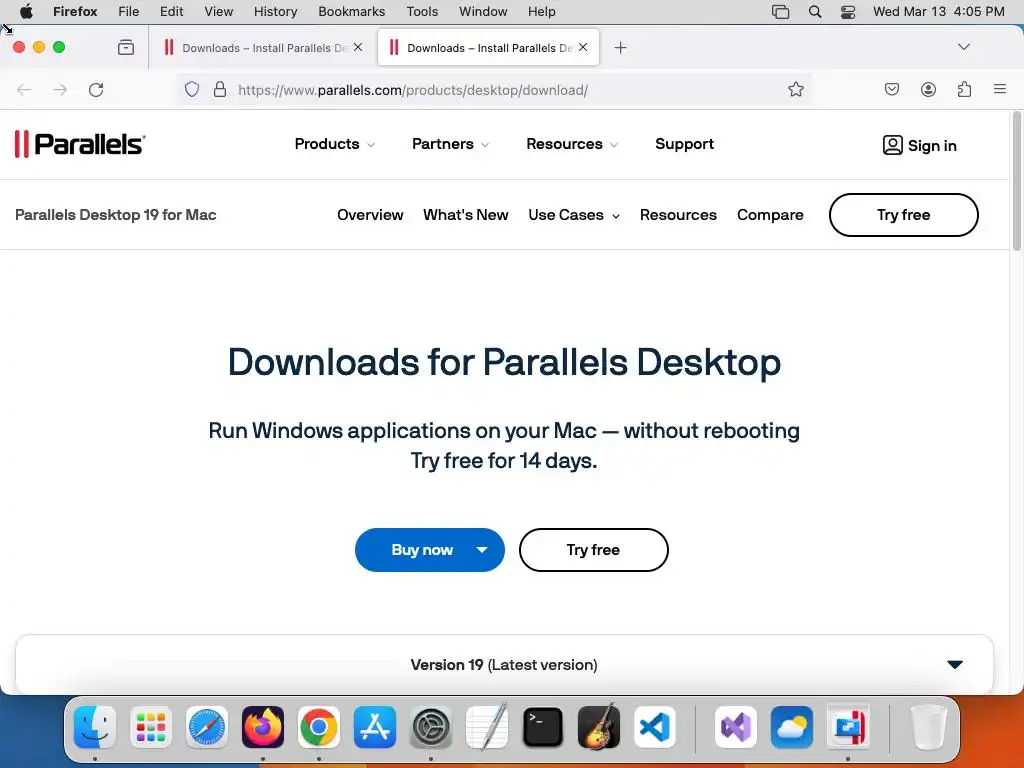The image size is (1024, 768).
Task: Open Control Center in menu bar
Action: click(x=848, y=12)
